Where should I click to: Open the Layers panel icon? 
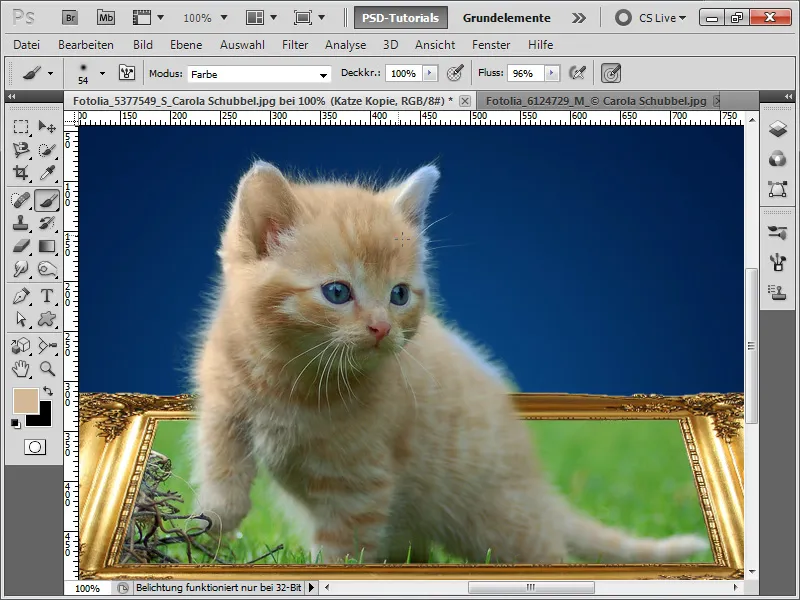click(x=777, y=130)
